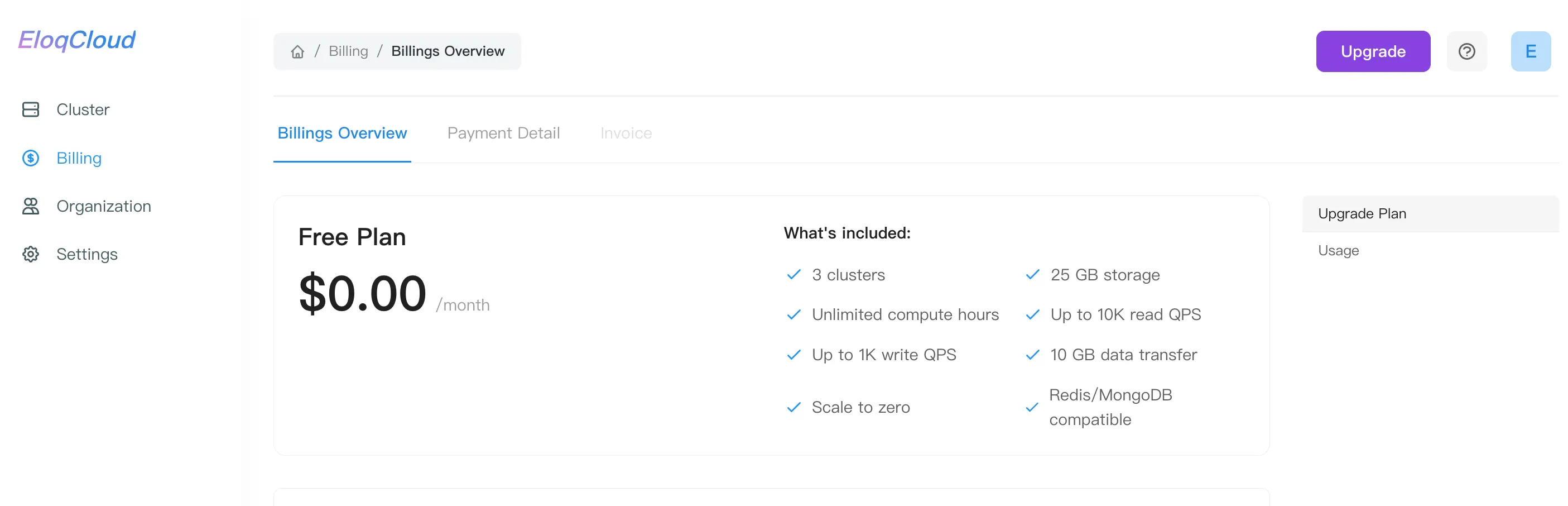
Task: Click checkmark next to 'Scale to zero'
Action: click(793, 407)
